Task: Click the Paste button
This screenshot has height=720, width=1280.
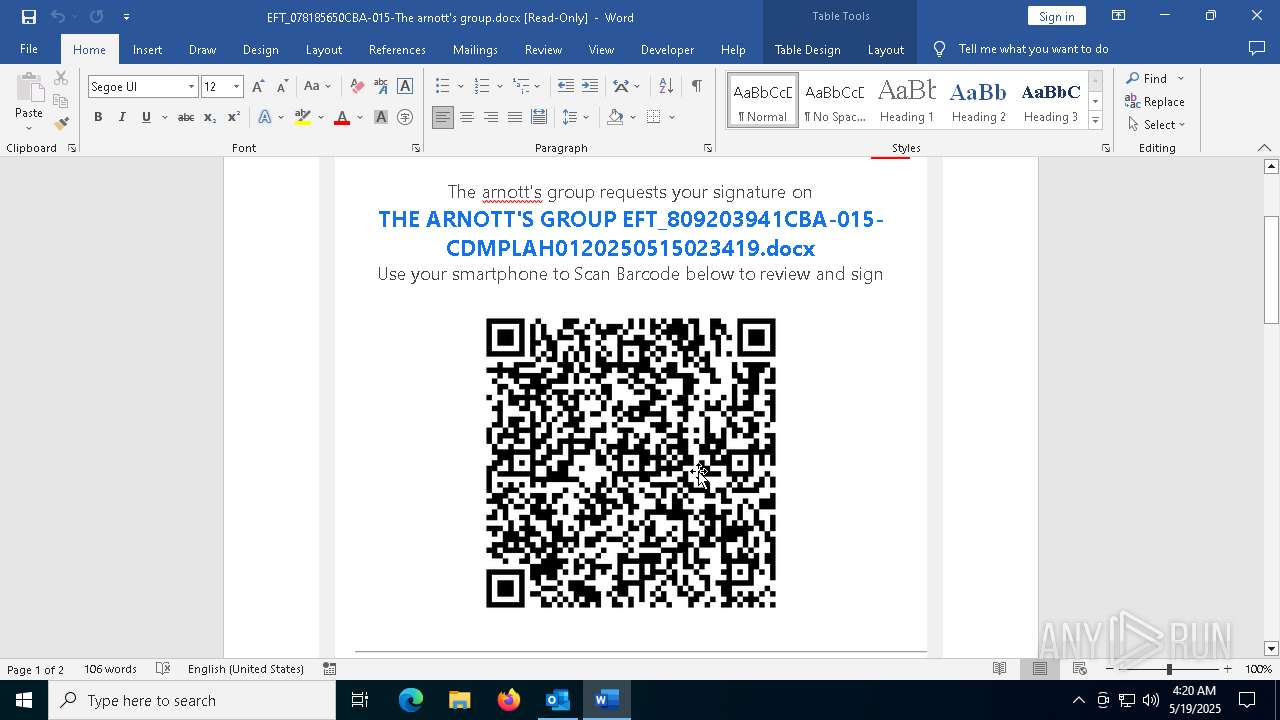Action: click(x=29, y=100)
